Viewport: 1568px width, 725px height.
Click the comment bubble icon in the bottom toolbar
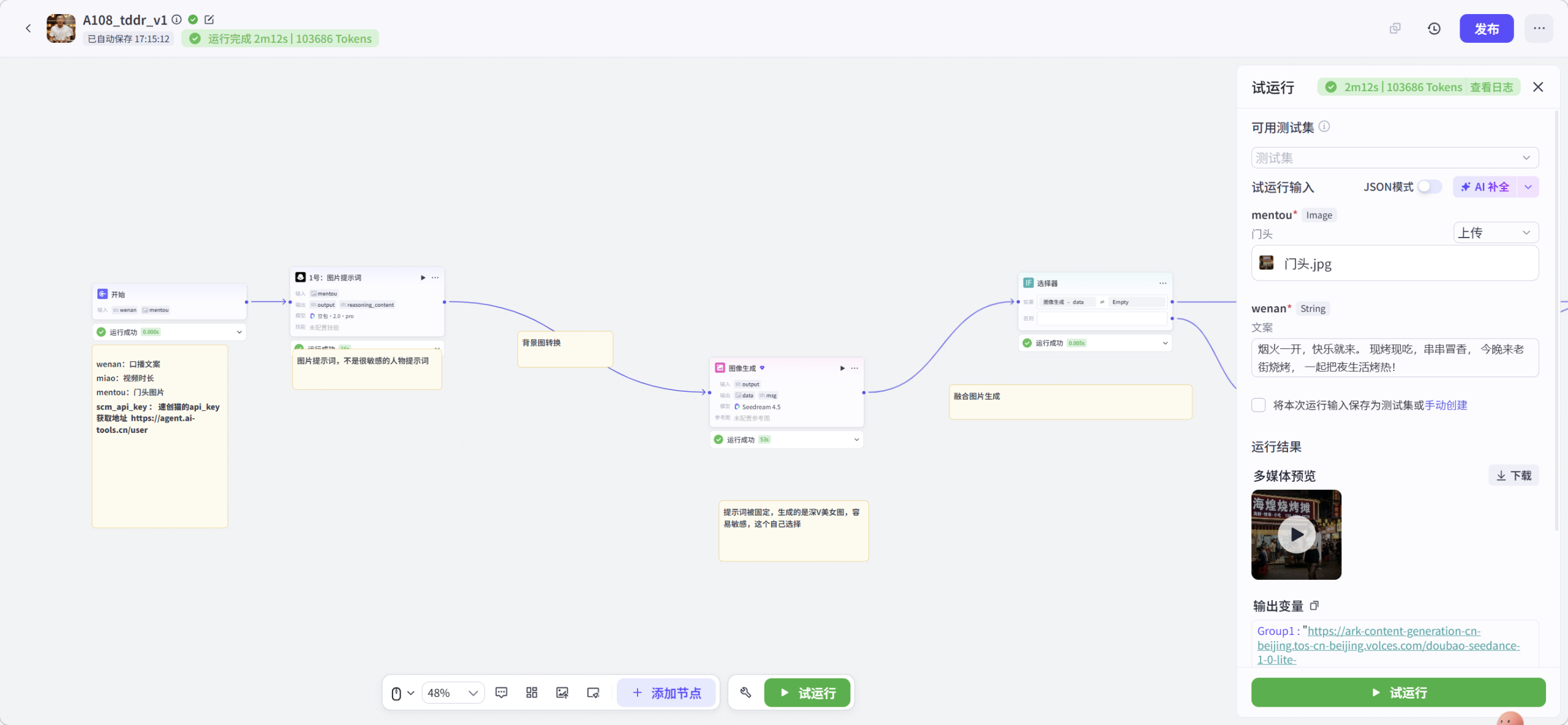pos(501,693)
